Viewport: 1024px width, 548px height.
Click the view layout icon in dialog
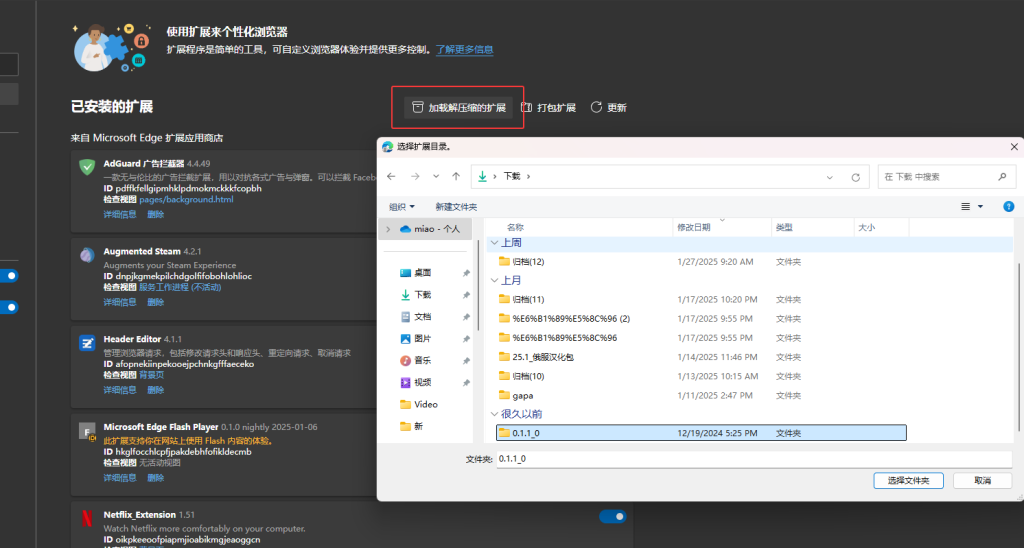click(x=965, y=206)
